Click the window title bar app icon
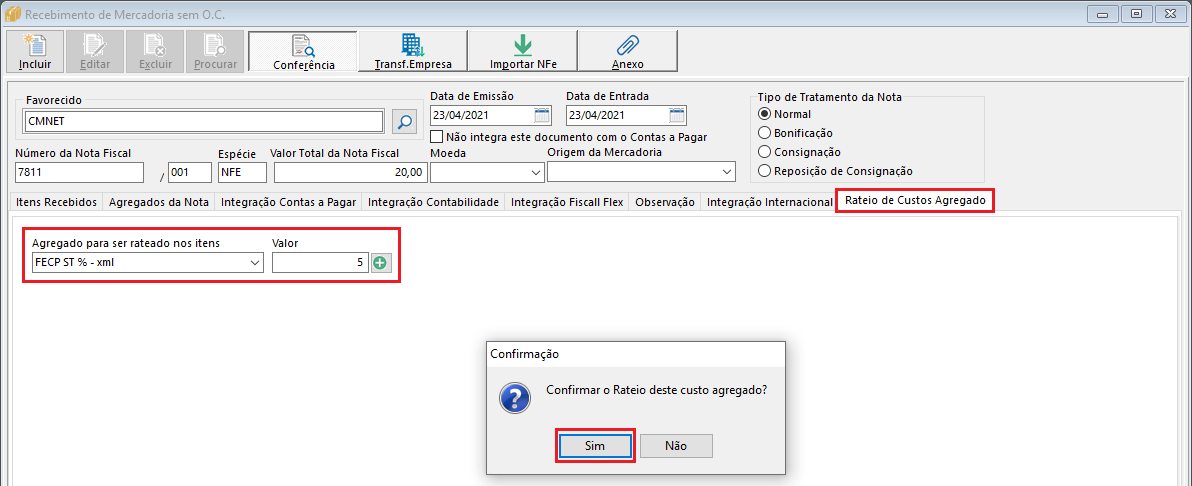 click(x=13, y=14)
